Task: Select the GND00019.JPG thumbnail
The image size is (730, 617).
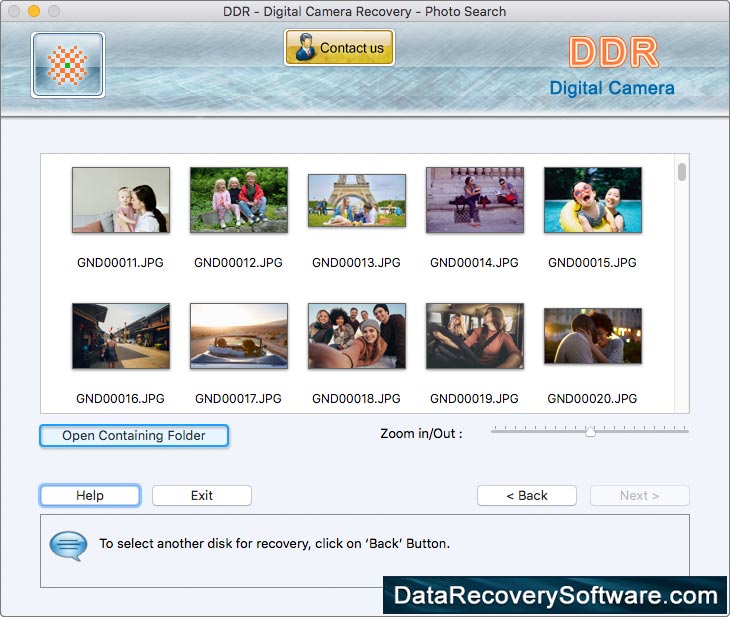Action: (475, 336)
